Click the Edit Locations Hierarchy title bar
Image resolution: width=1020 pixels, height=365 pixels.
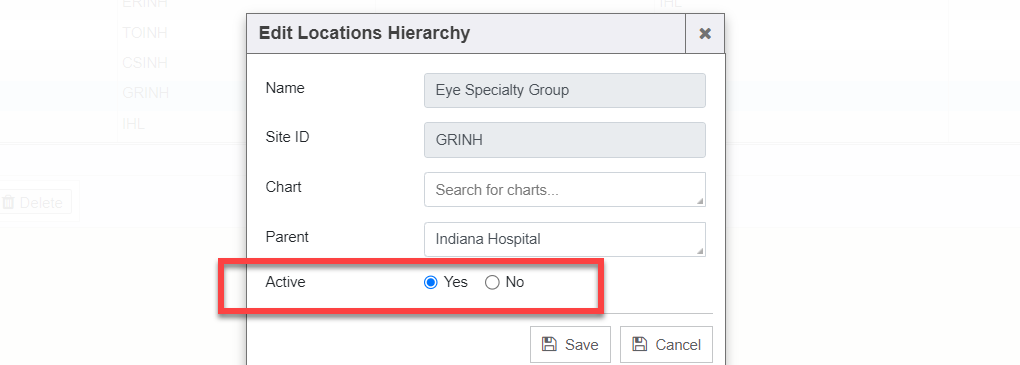tap(466, 34)
